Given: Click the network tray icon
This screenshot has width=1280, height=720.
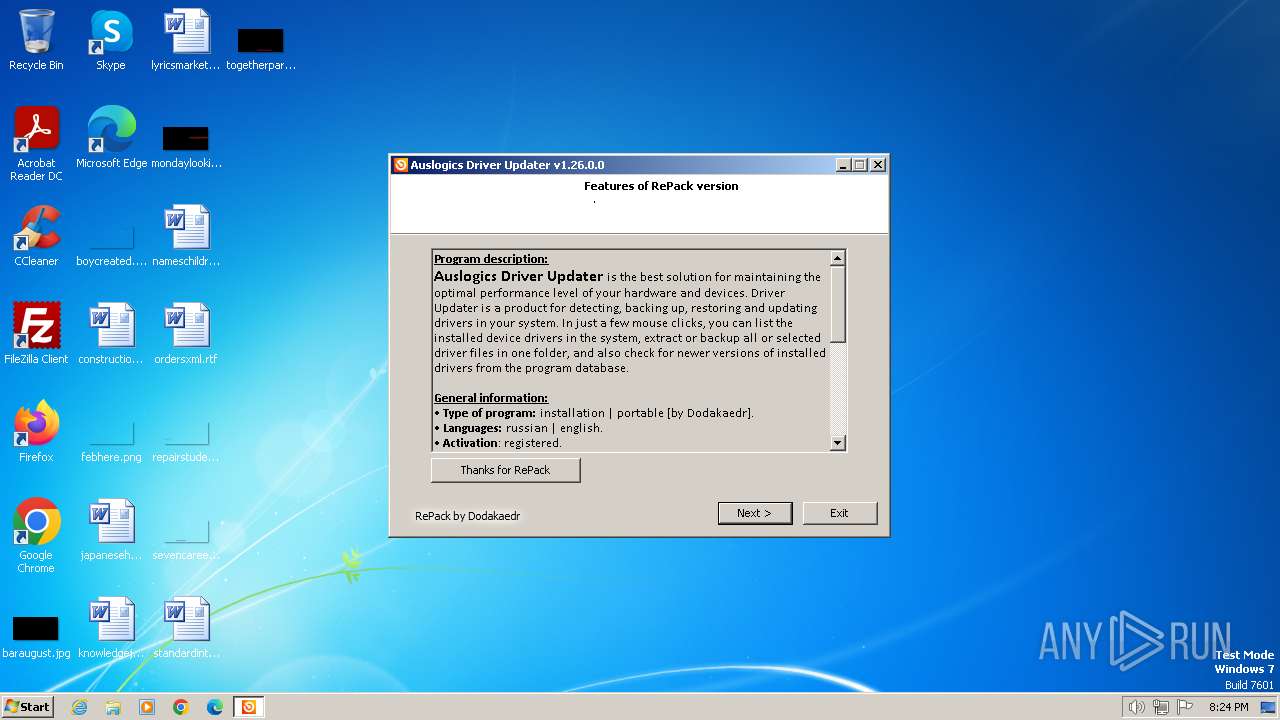Looking at the screenshot, I should click(1161, 707).
